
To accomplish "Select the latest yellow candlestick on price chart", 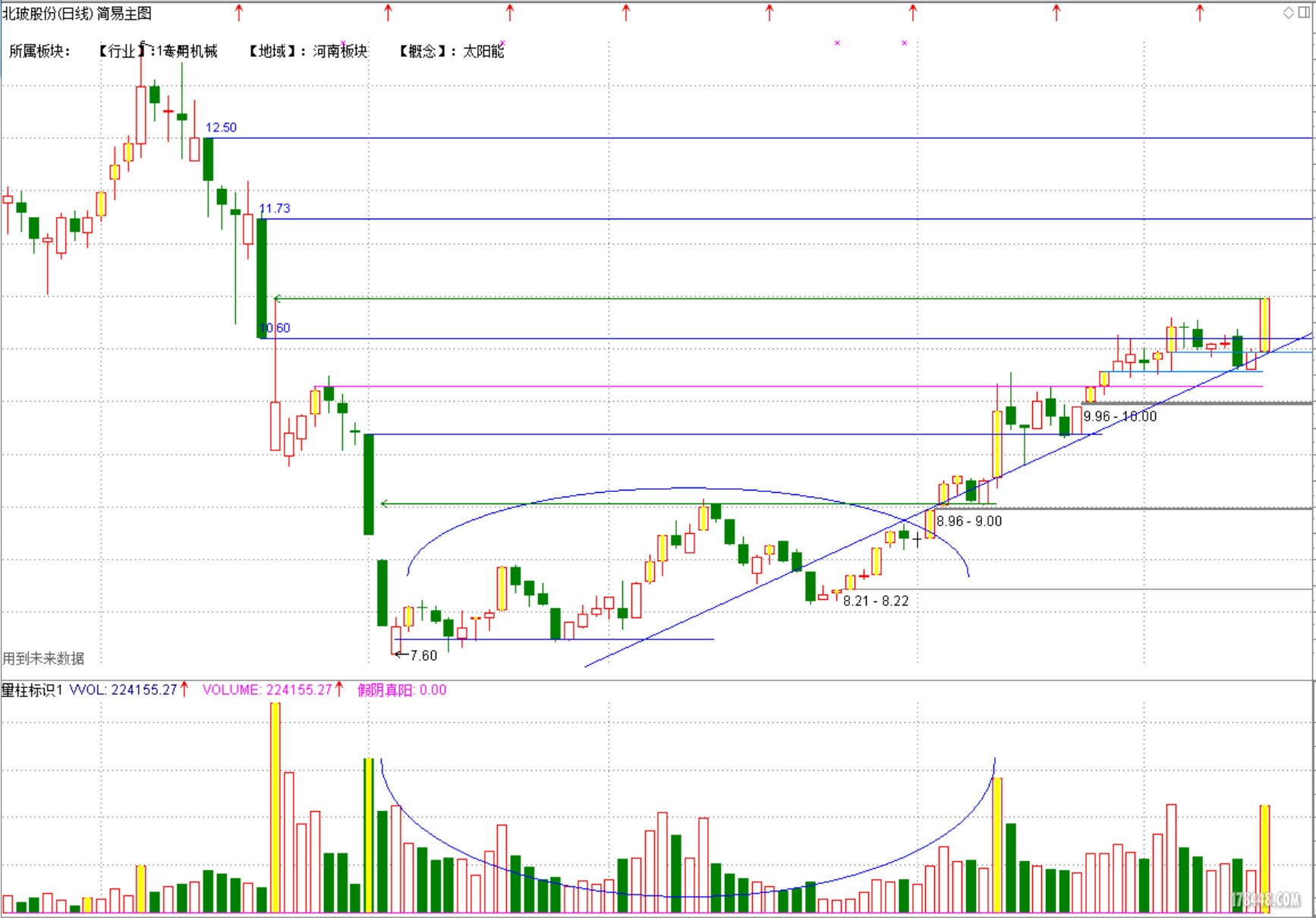I will [x=1264, y=325].
